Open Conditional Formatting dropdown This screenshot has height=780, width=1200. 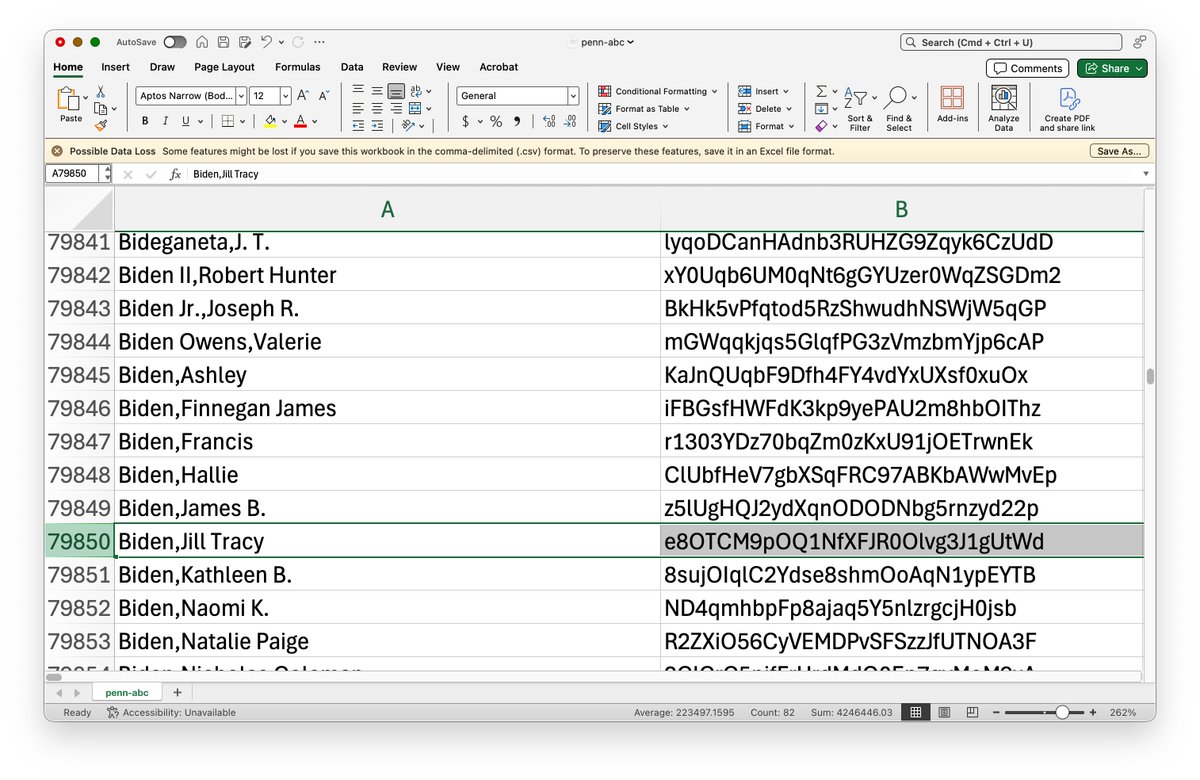(659, 91)
